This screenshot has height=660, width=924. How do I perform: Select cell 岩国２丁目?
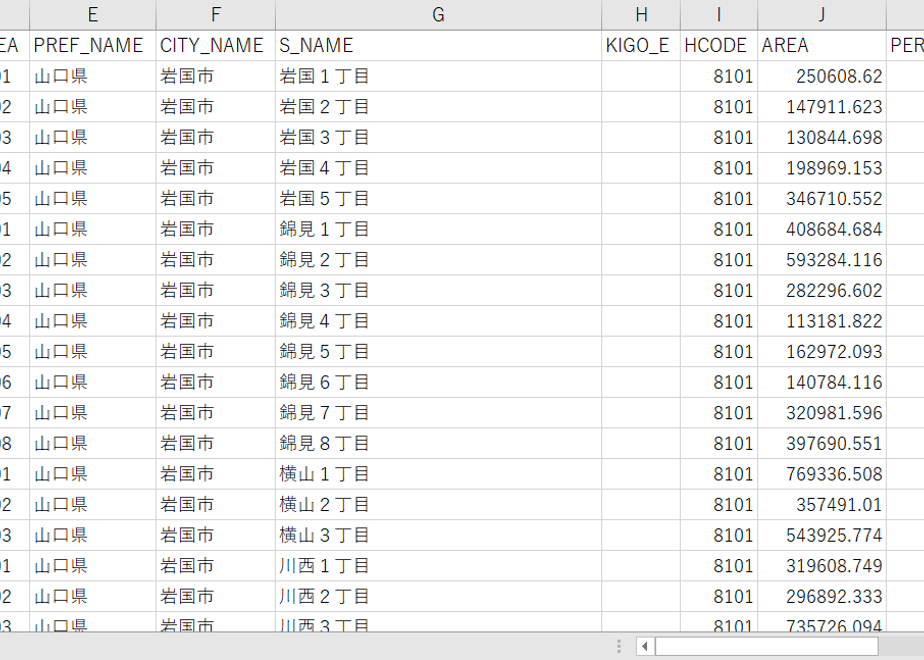tap(438, 107)
